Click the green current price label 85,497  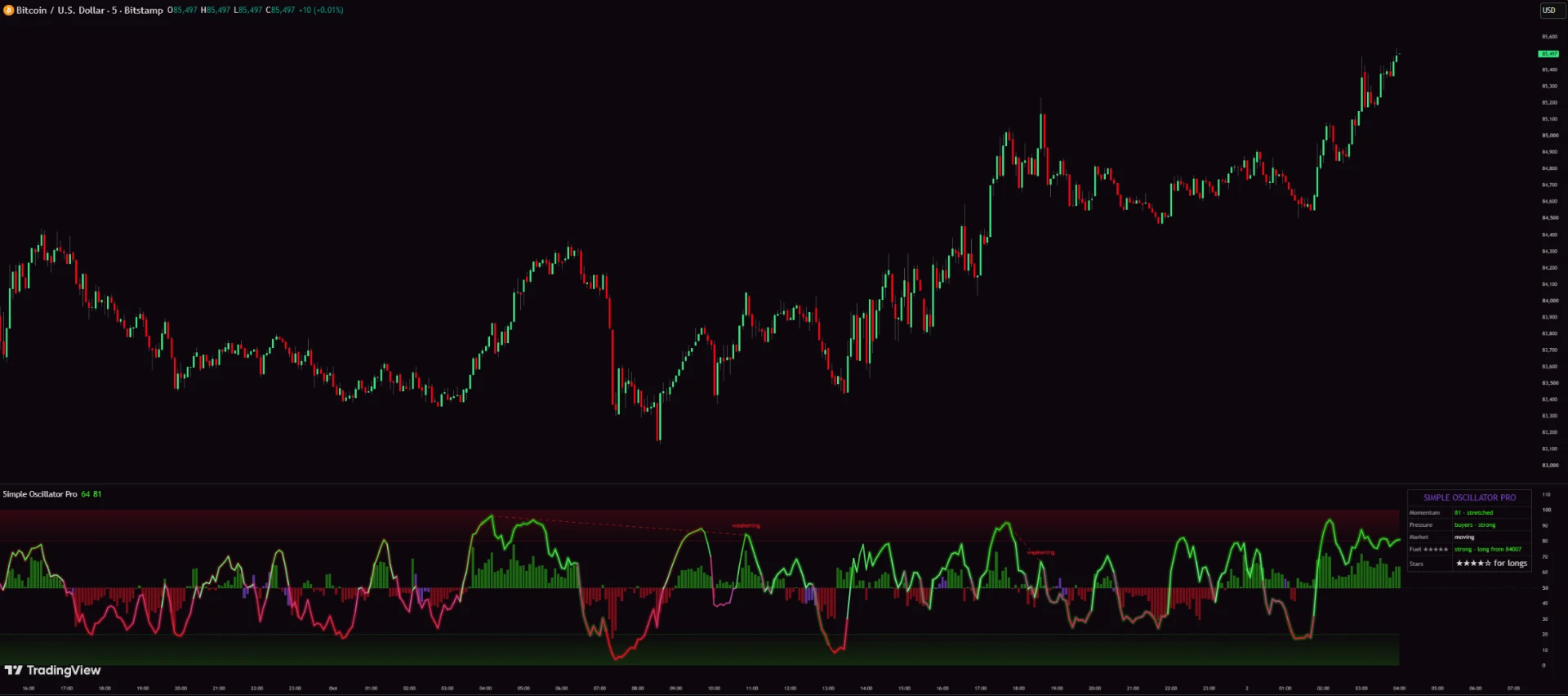(x=1548, y=54)
